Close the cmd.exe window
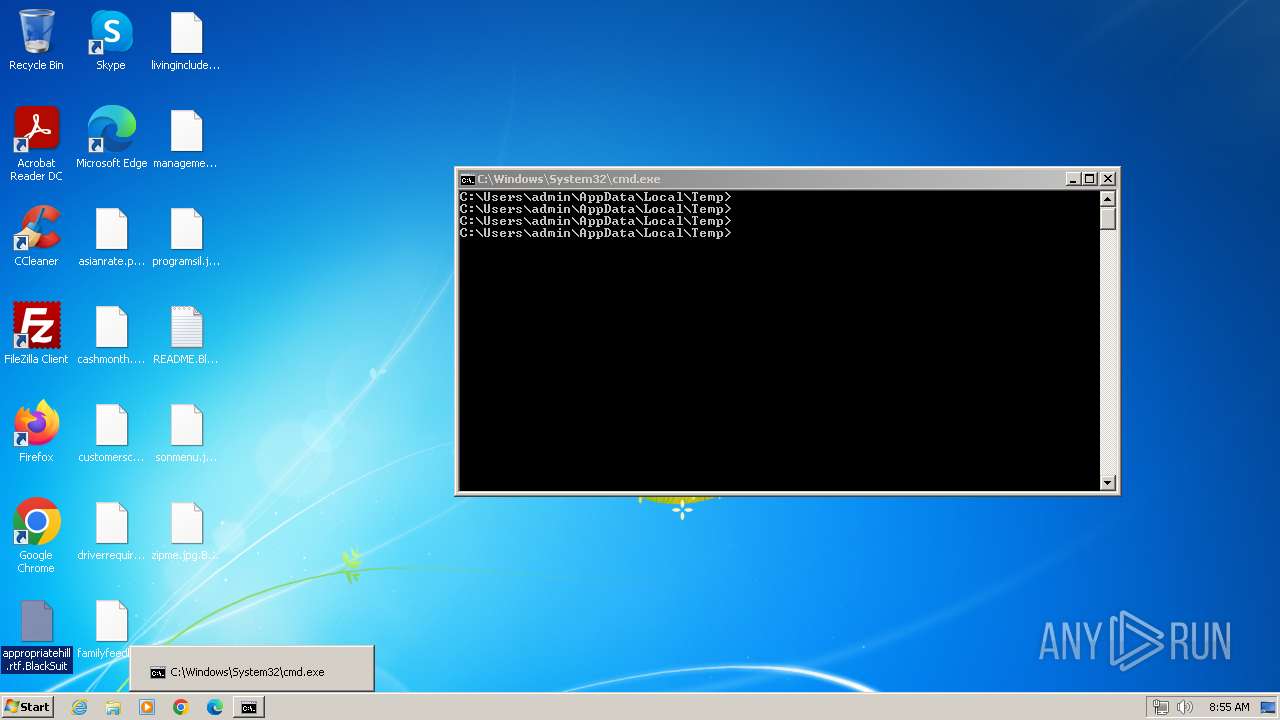This screenshot has width=1280, height=720. tap(1108, 179)
